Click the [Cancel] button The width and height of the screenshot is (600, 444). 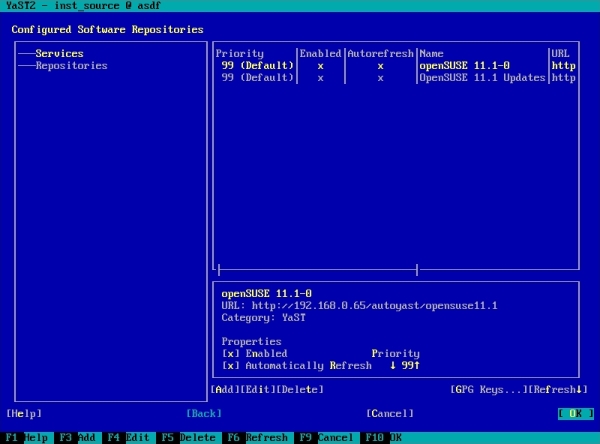click(x=390, y=413)
